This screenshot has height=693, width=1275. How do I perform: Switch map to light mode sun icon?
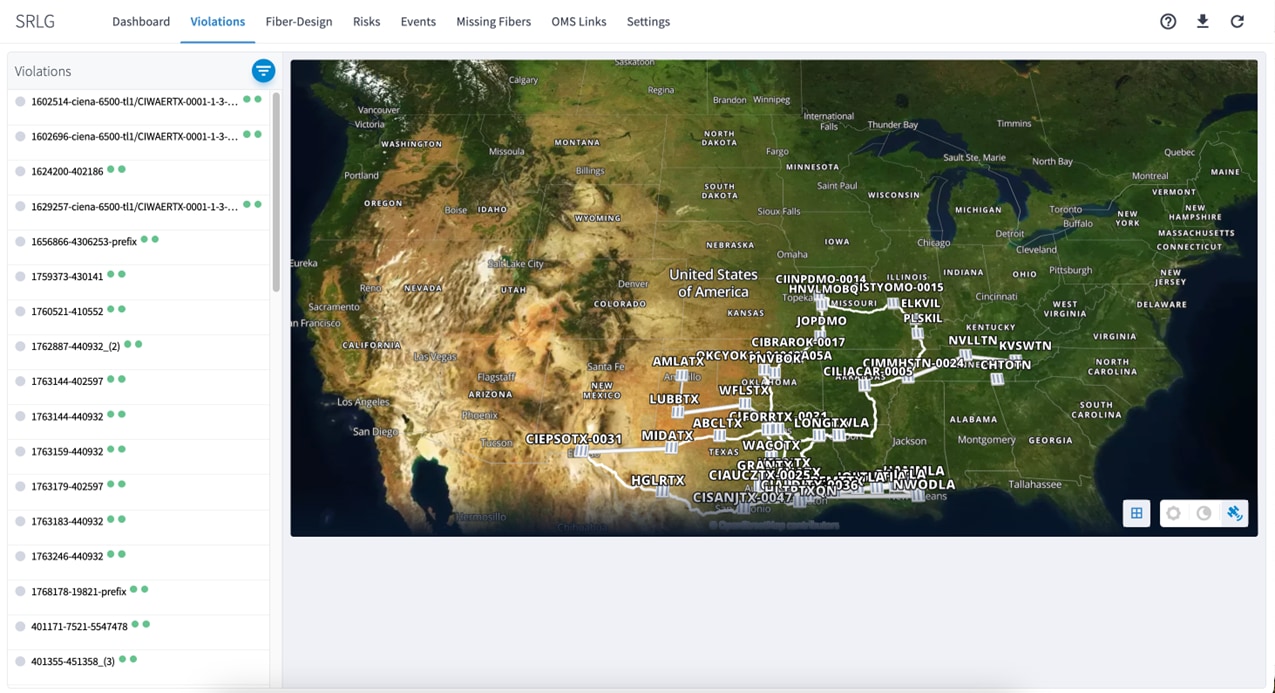click(1174, 513)
